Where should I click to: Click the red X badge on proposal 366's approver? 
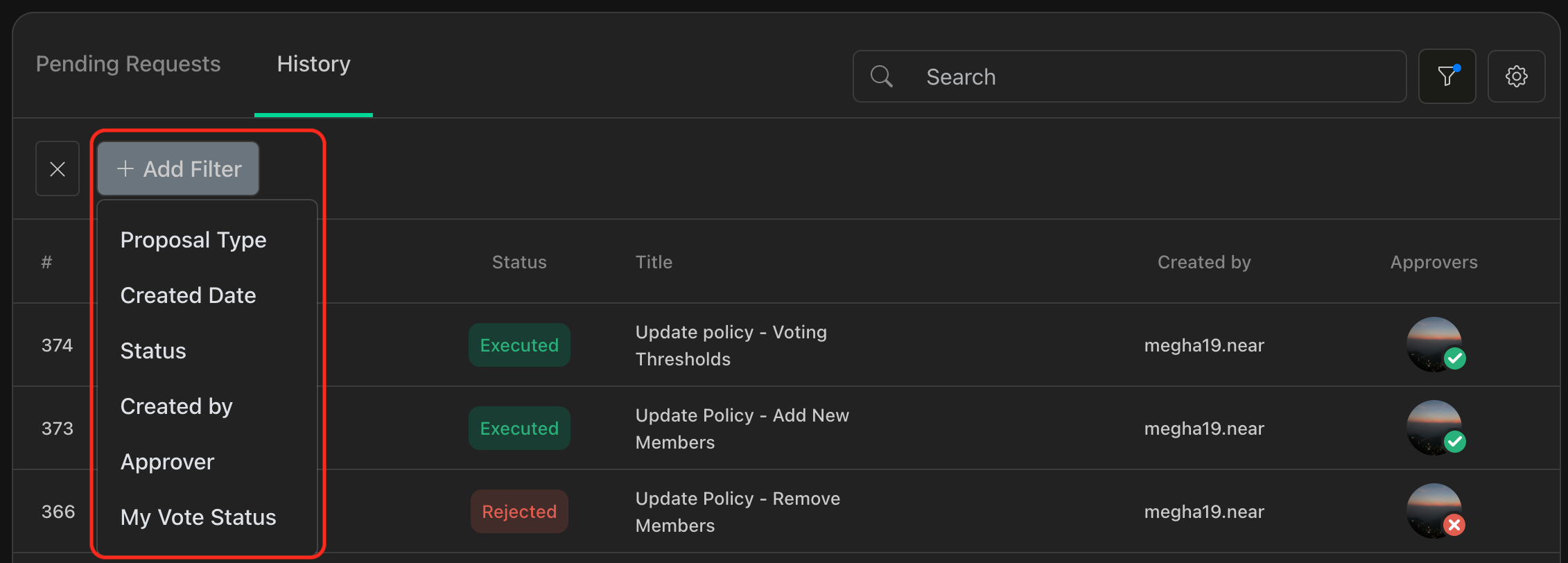pyautogui.click(x=1455, y=525)
